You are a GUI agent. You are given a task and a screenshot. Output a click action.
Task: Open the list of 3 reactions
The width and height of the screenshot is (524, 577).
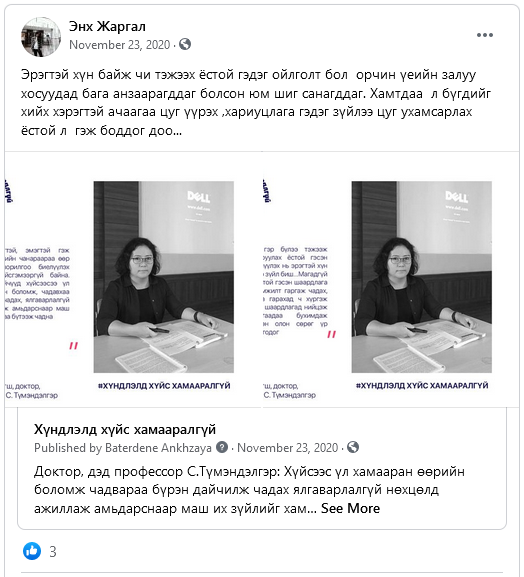pyautogui.click(x=53, y=552)
